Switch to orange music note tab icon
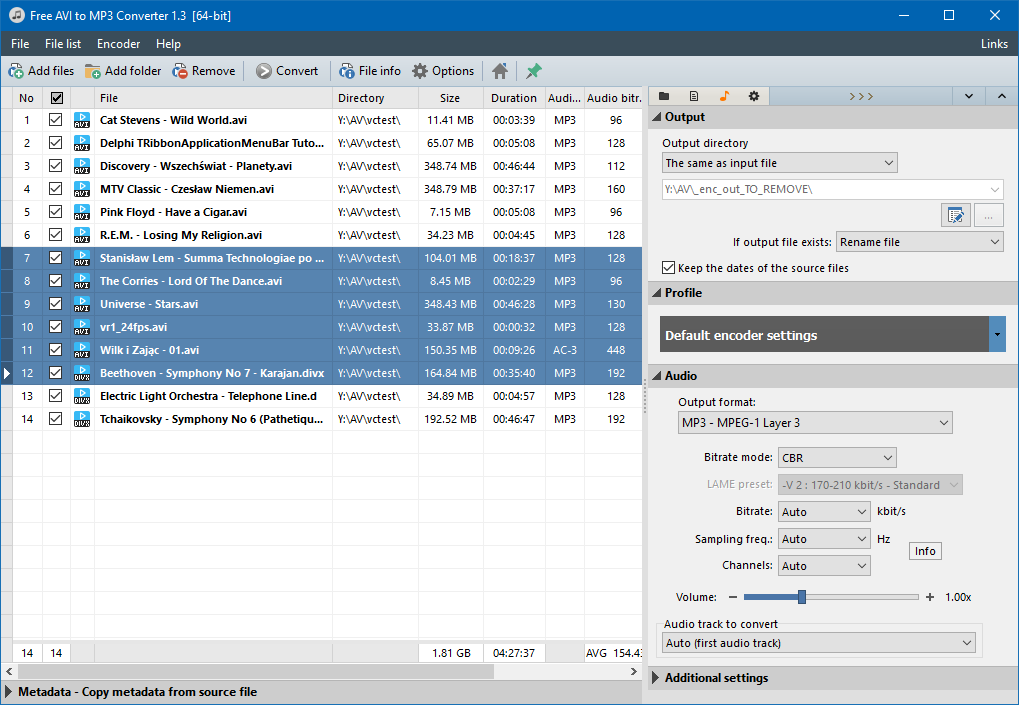1019x705 pixels. coord(724,96)
